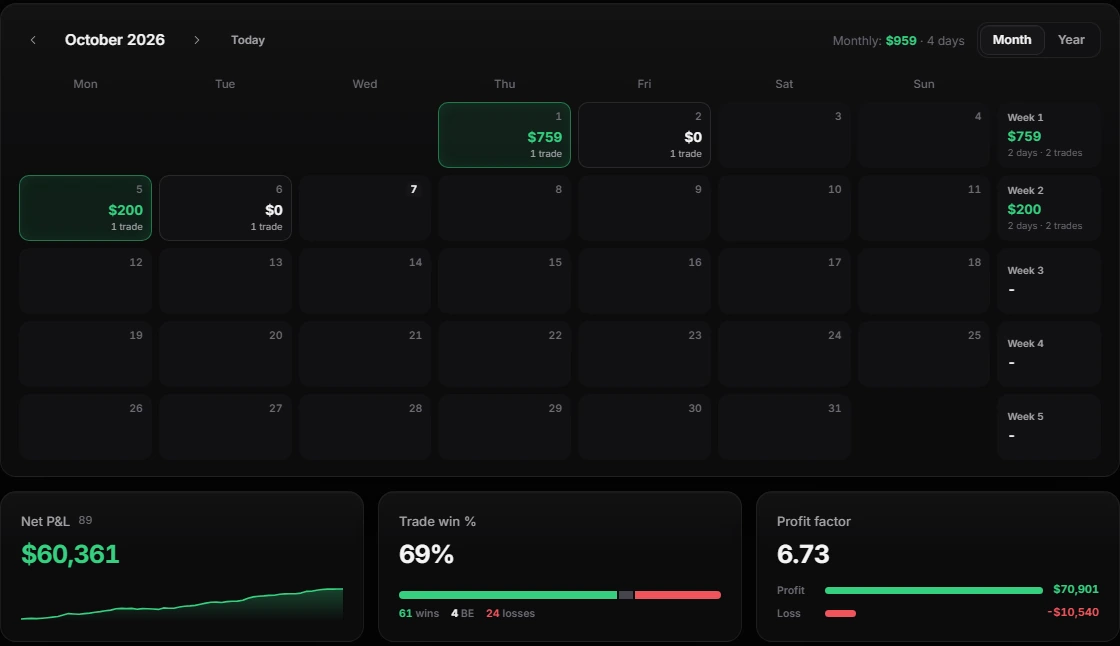1120x646 pixels.
Task: Select the October 4 day cell
Action: [924, 135]
